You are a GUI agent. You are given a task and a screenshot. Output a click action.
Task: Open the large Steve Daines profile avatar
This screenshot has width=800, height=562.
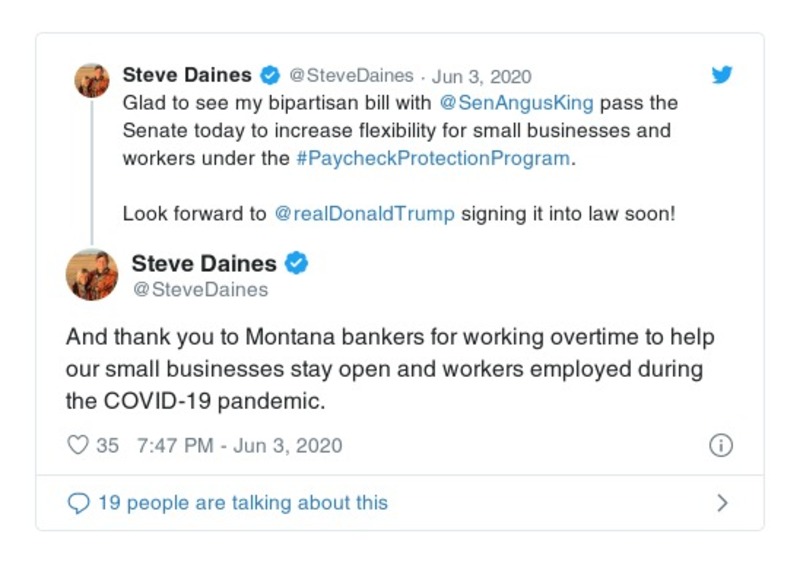pos(92,274)
